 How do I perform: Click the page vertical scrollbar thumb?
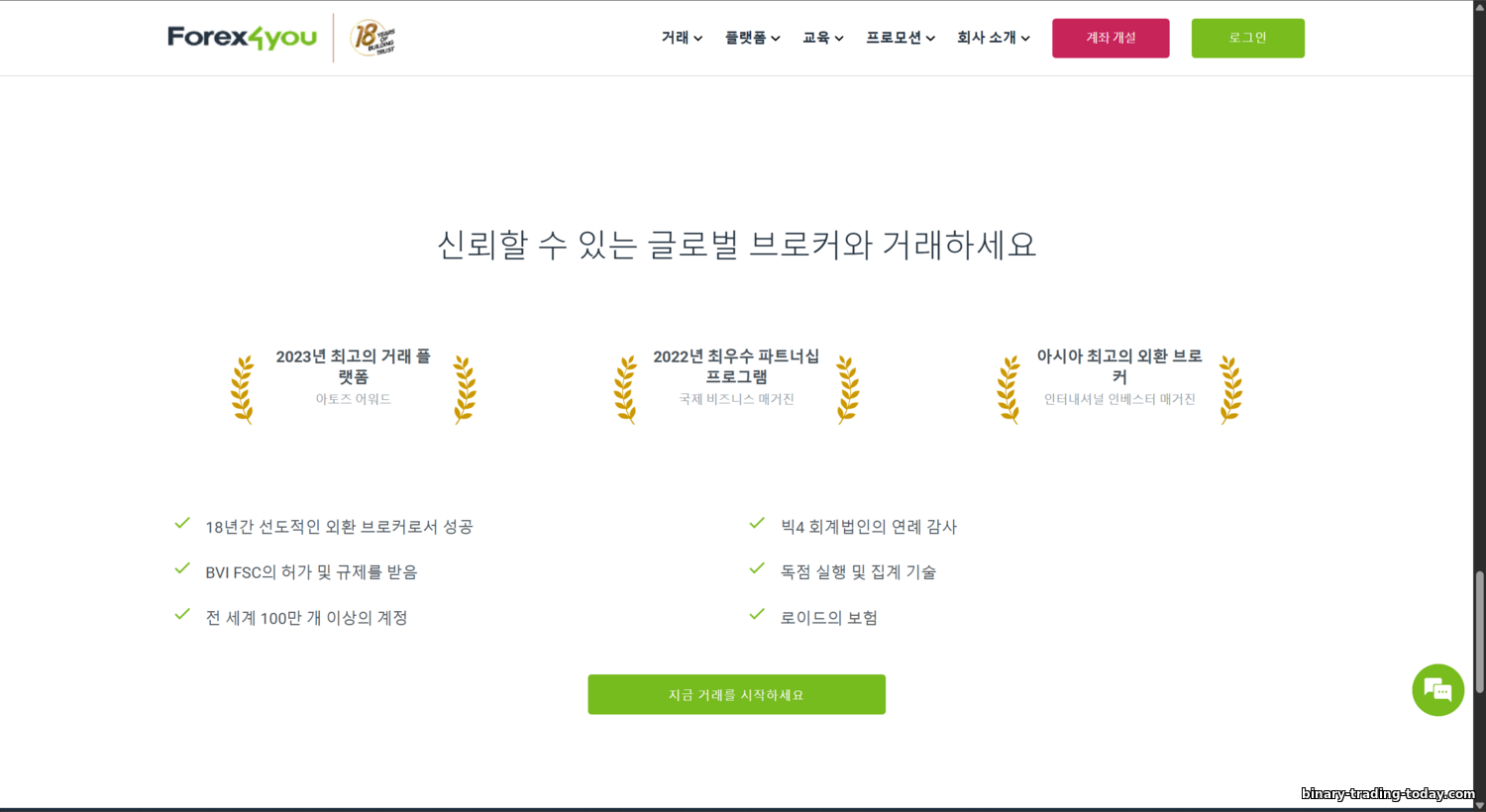click(x=1479, y=631)
